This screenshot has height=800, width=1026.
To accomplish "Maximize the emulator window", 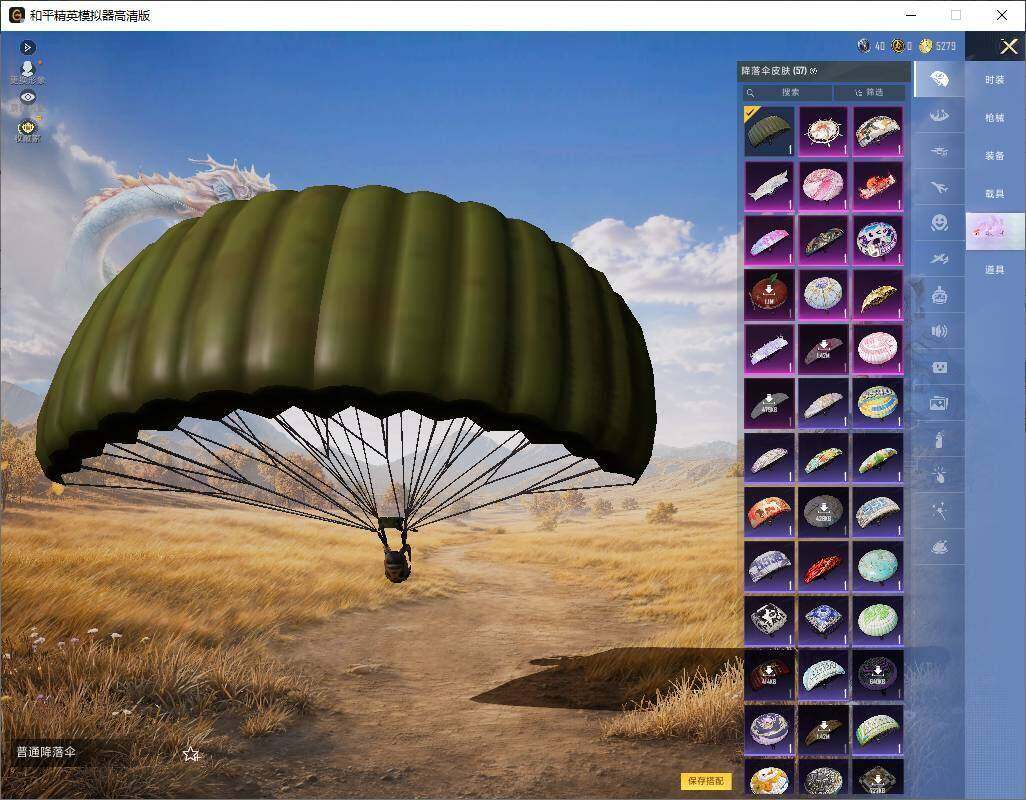I will [956, 15].
